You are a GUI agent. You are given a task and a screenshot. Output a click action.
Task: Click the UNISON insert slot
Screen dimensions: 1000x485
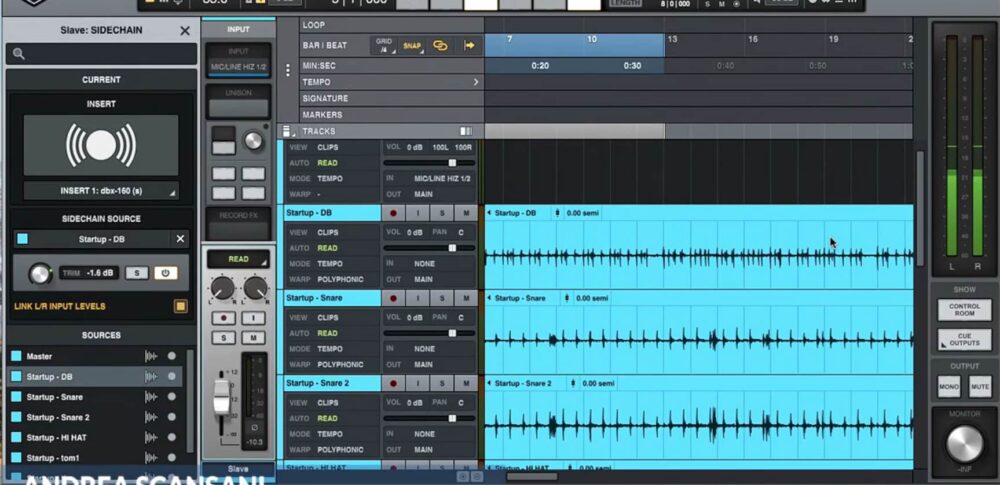tap(239, 103)
